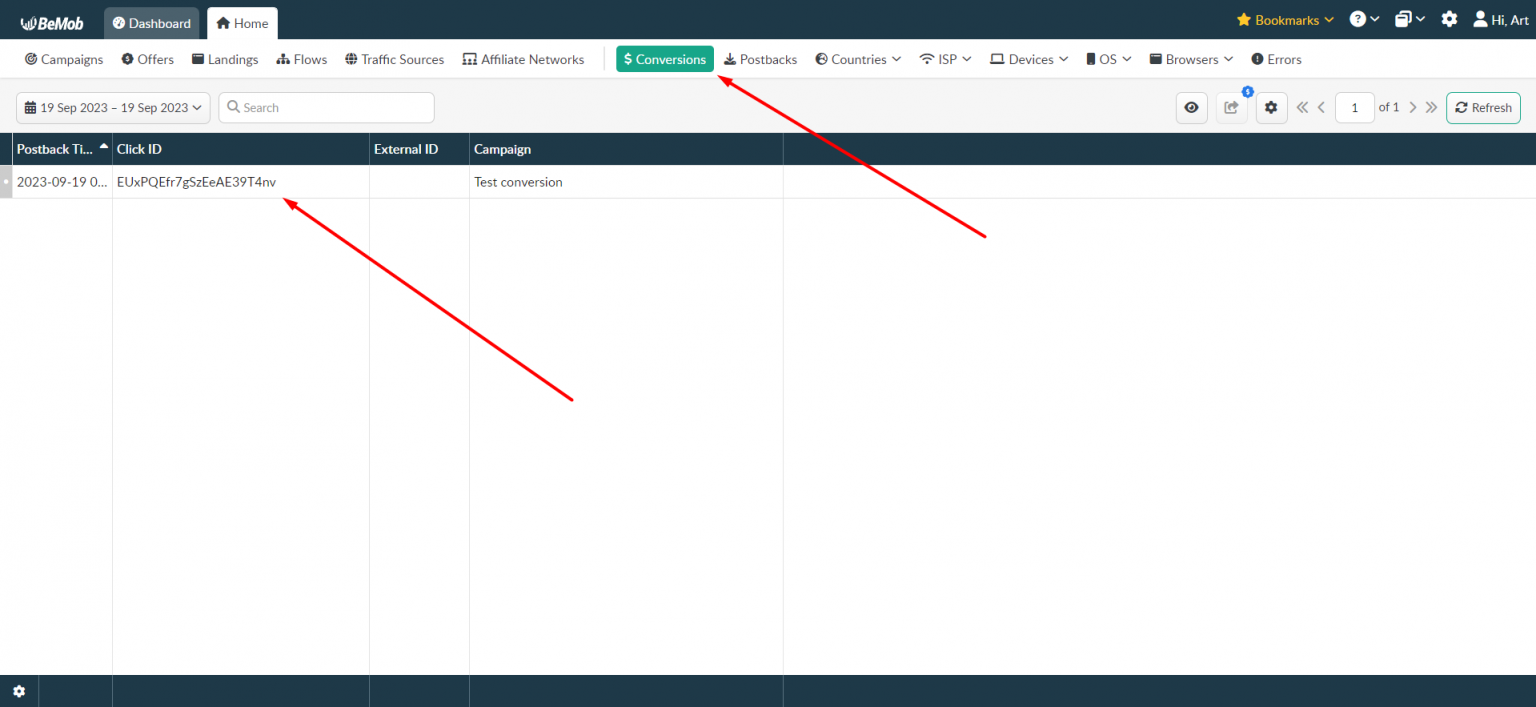Open the Traffic Sources report
The height and width of the screenshot is (707, 1536).
point(394,59)
